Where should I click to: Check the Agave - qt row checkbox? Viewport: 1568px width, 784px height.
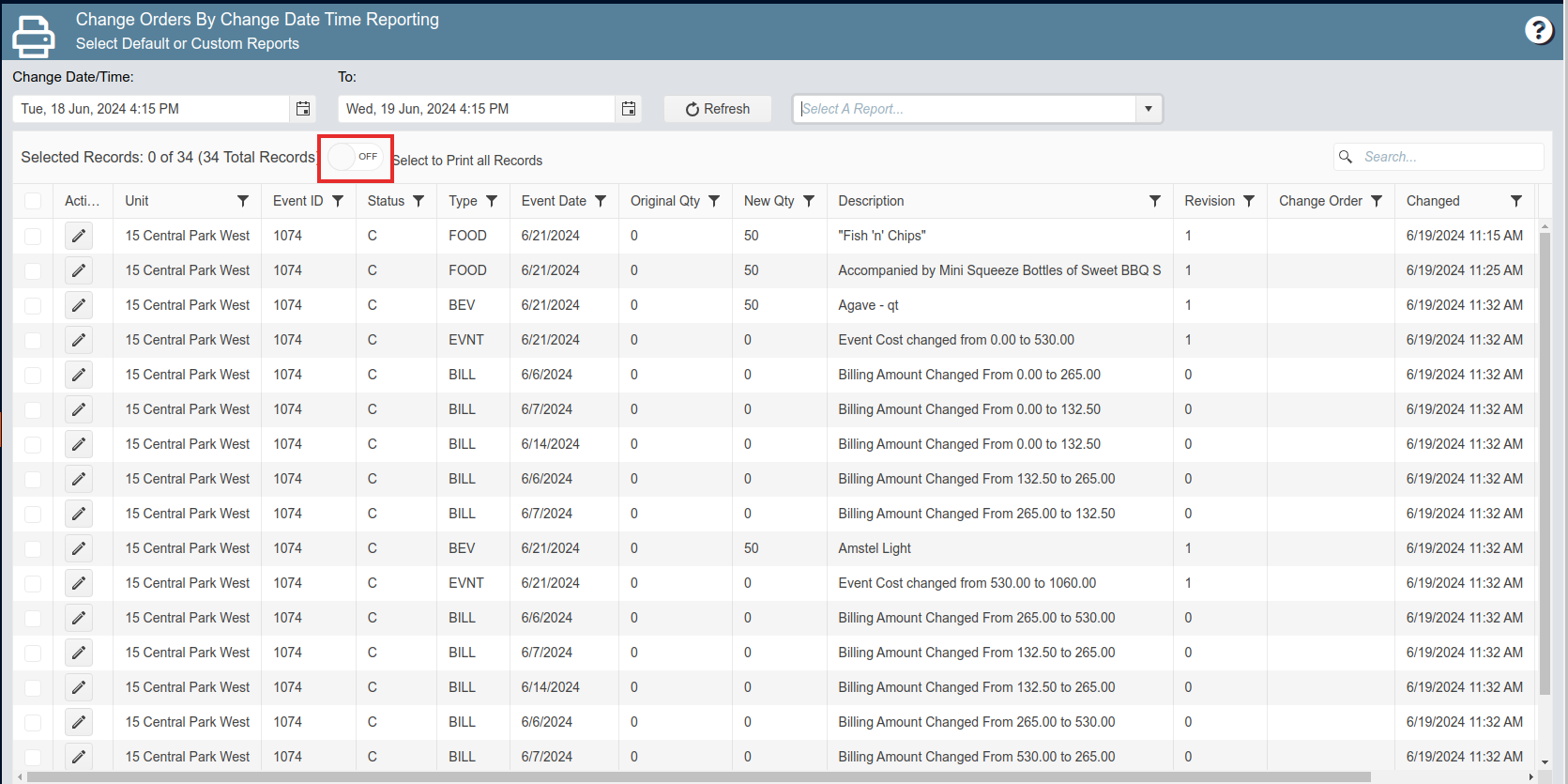pyautogui.click(x=33, y=305)
